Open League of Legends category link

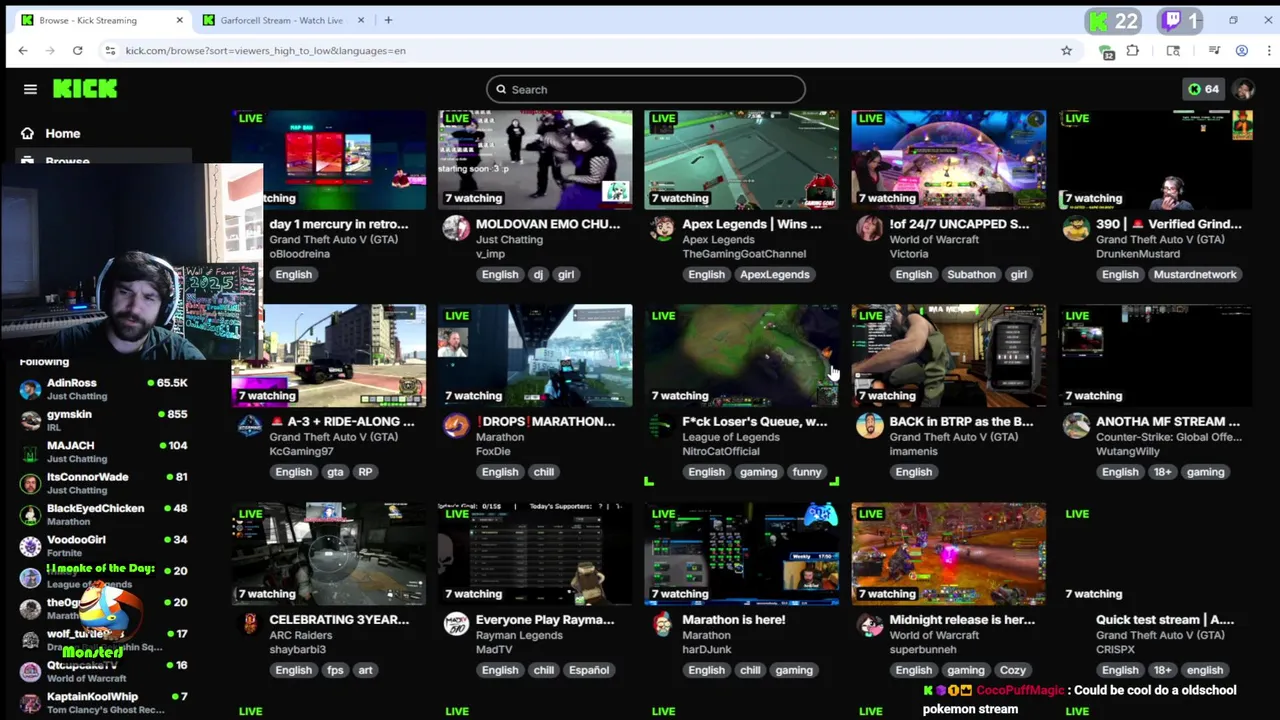pos(731,437)
